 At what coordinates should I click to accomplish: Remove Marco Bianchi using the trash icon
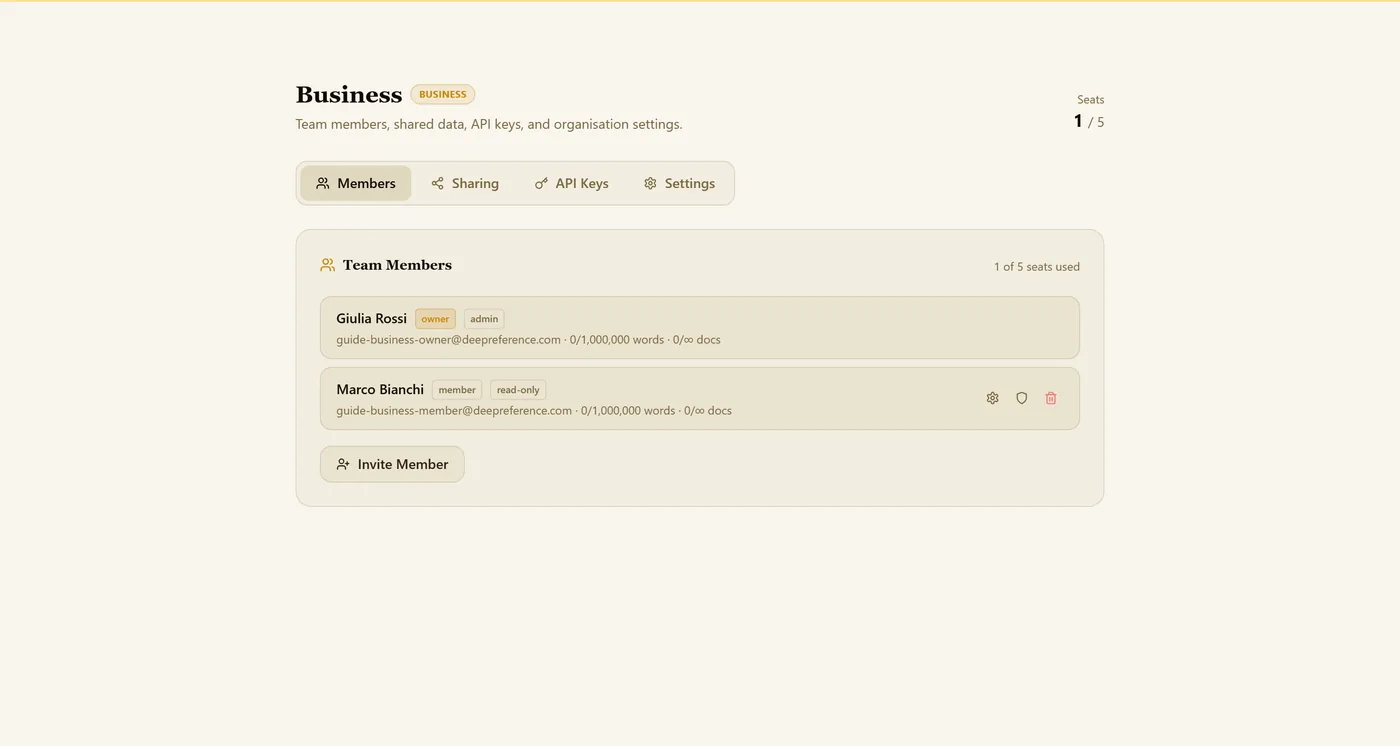[1051, 398]
